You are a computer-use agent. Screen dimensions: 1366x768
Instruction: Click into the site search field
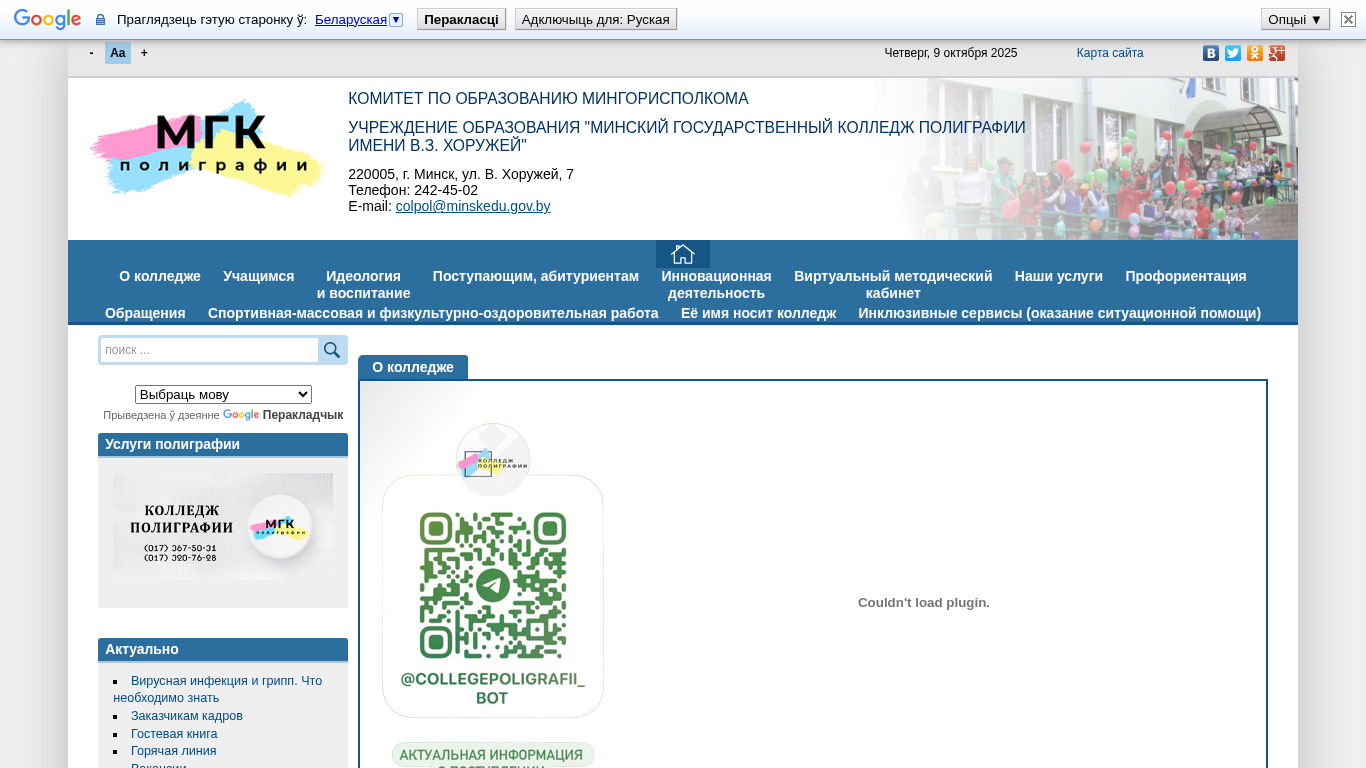click(x=209, y=350)
